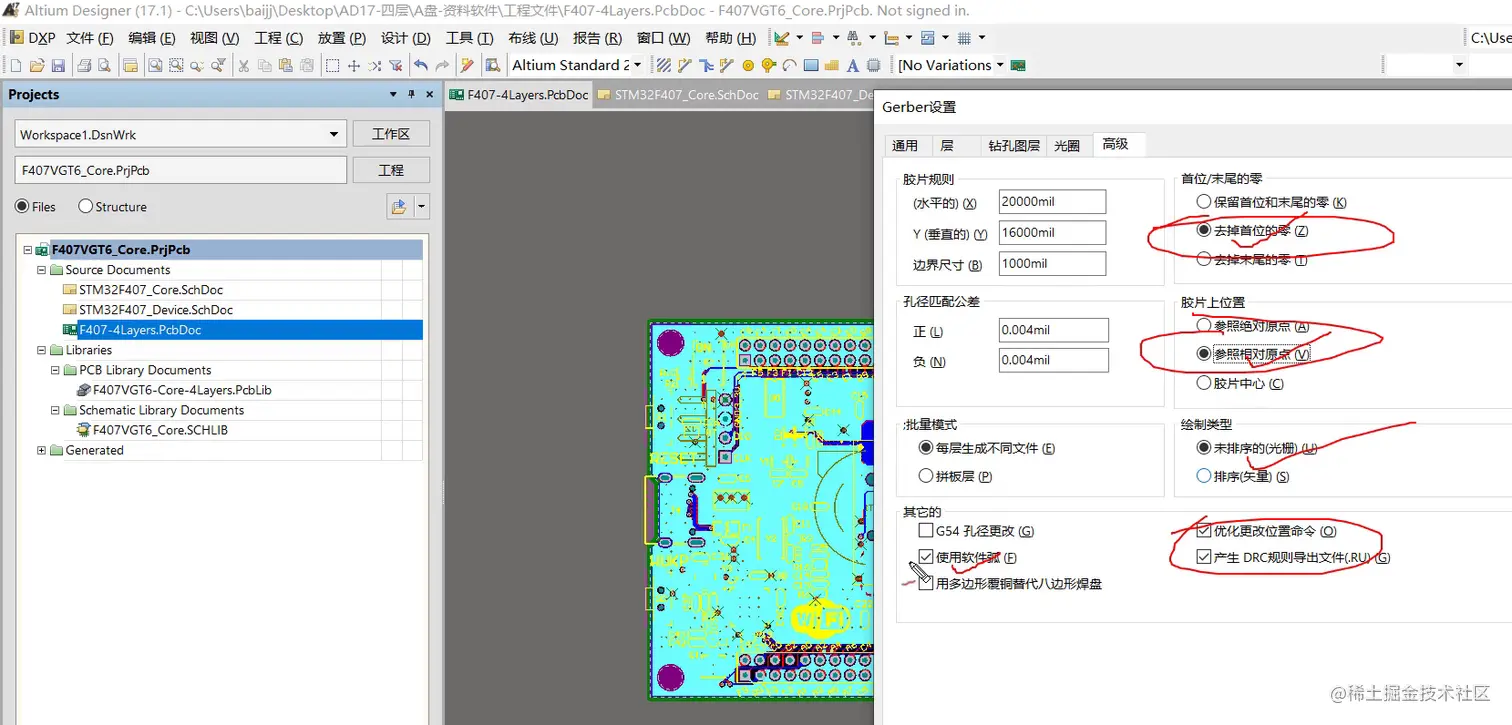Viewport: 1512px width, 725px height.
Task: Open the Altium Standard view dropdown
Action: tap(636, 65)
